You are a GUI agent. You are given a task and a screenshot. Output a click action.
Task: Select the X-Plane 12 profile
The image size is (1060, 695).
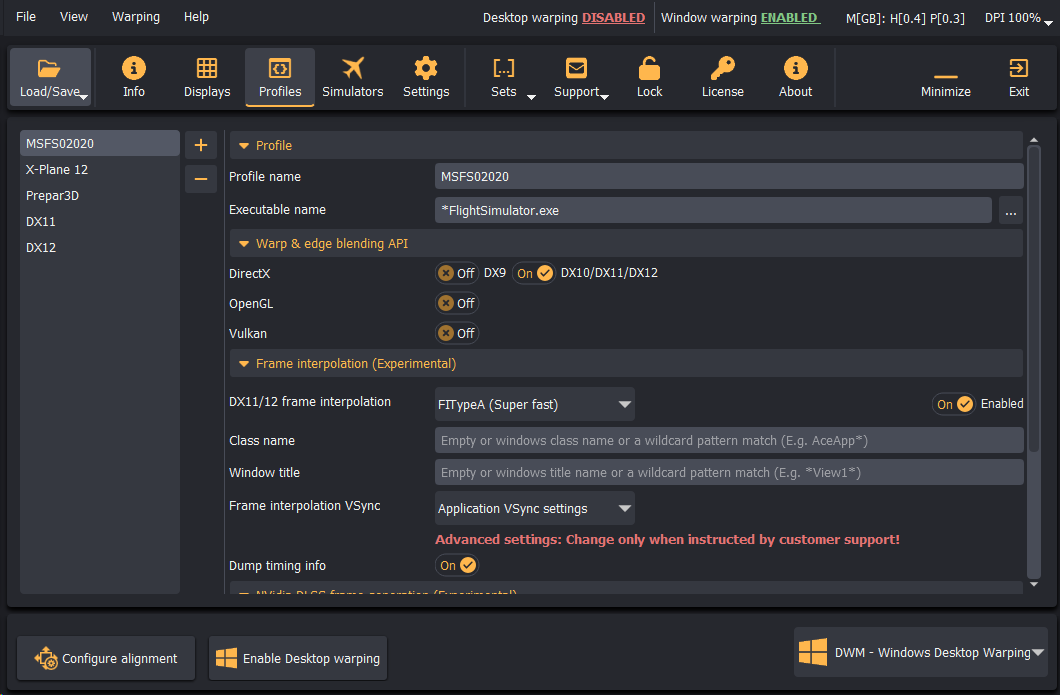[100, 170]
